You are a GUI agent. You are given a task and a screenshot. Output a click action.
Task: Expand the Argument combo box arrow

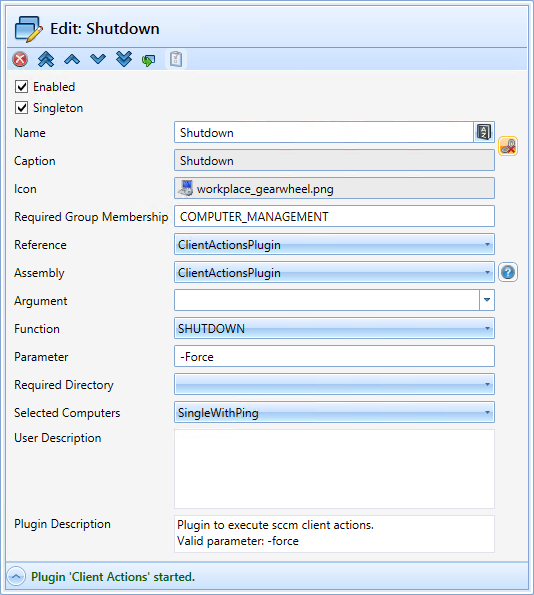click(x=487, y=300)
